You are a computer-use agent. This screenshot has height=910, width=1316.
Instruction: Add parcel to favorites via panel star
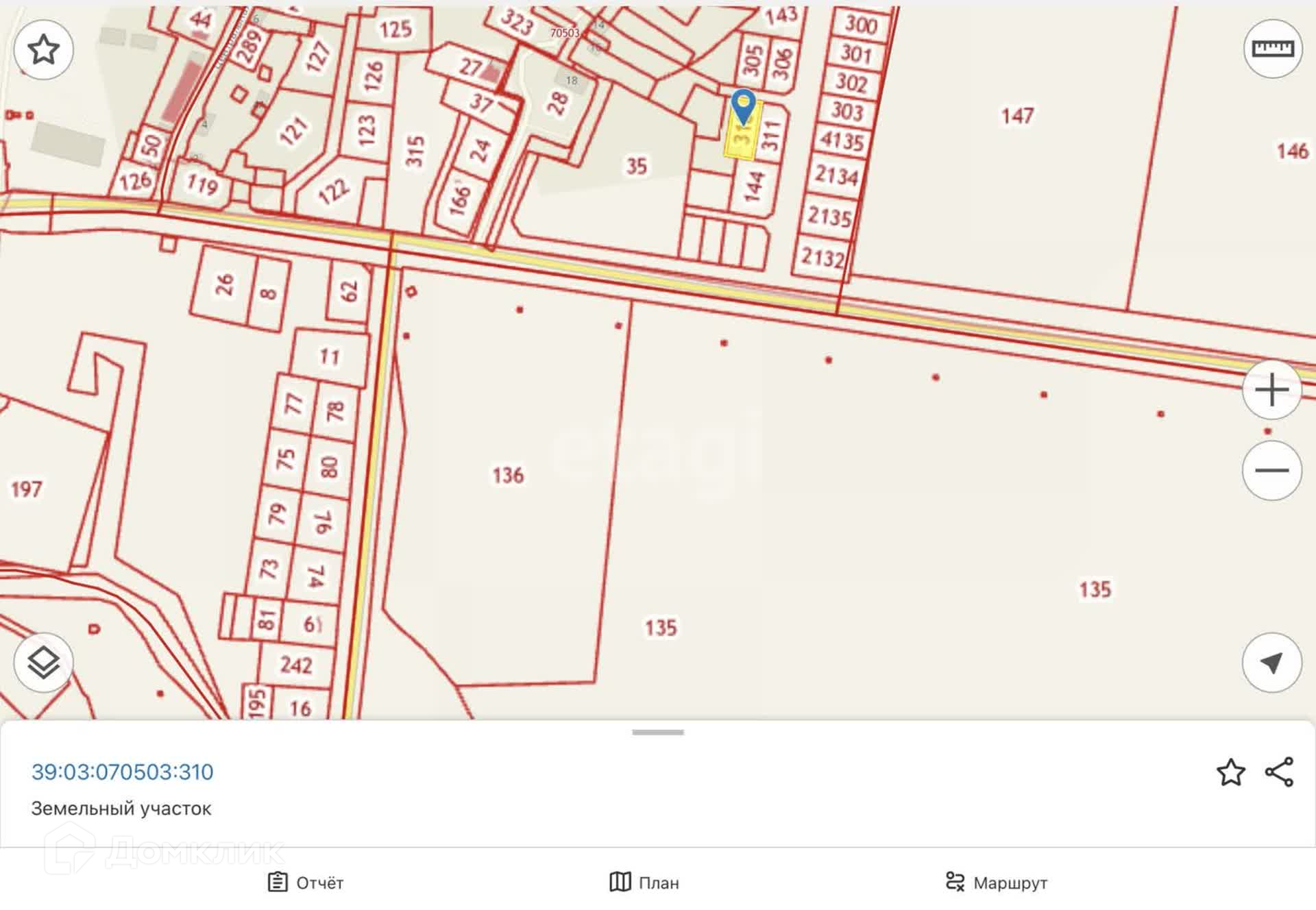pyautogui.click(x=1230, y=772)
